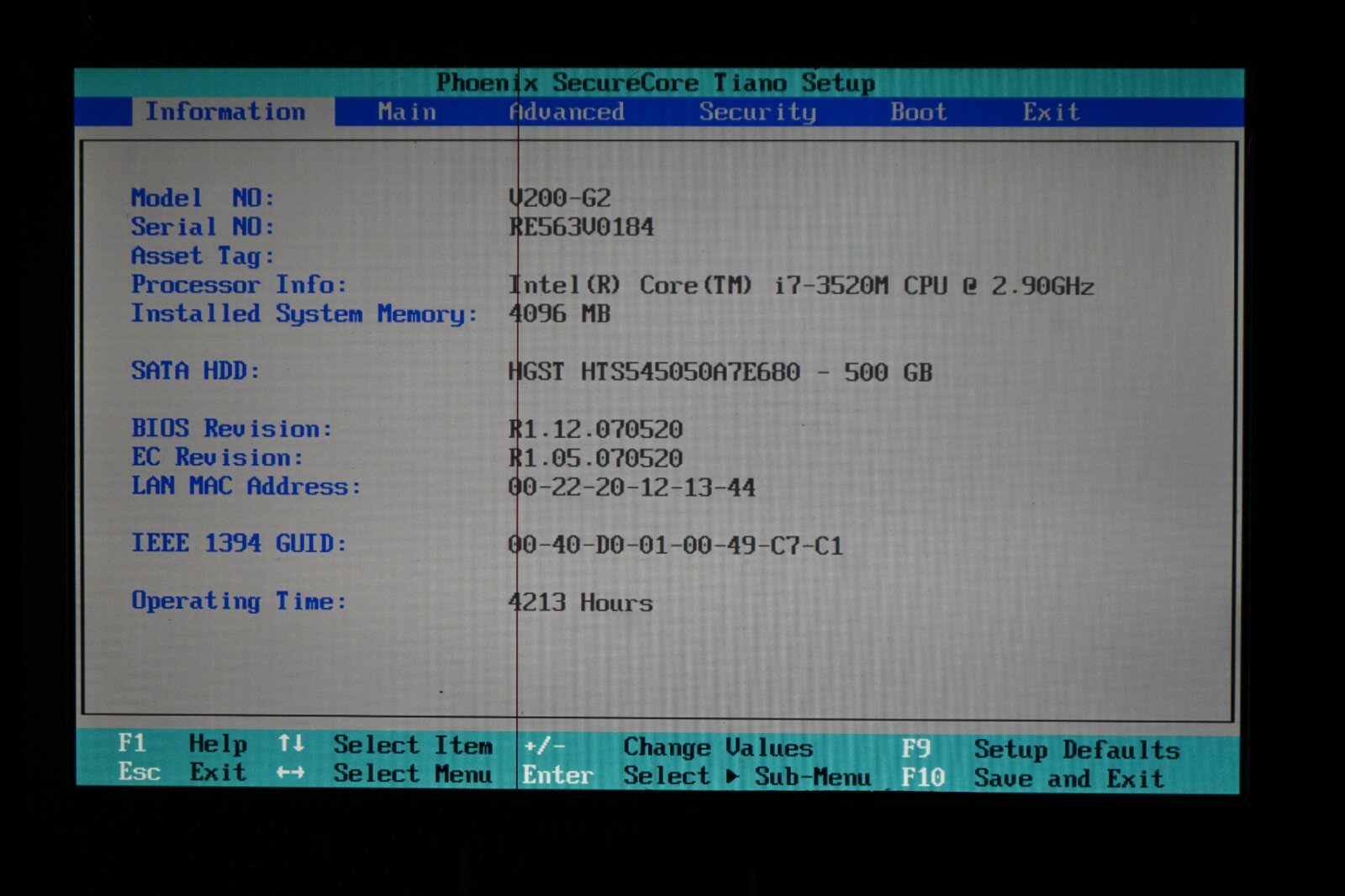Click the SATA HDD: label
This screenshot has width=1345, height=896.
coord(195,371)
